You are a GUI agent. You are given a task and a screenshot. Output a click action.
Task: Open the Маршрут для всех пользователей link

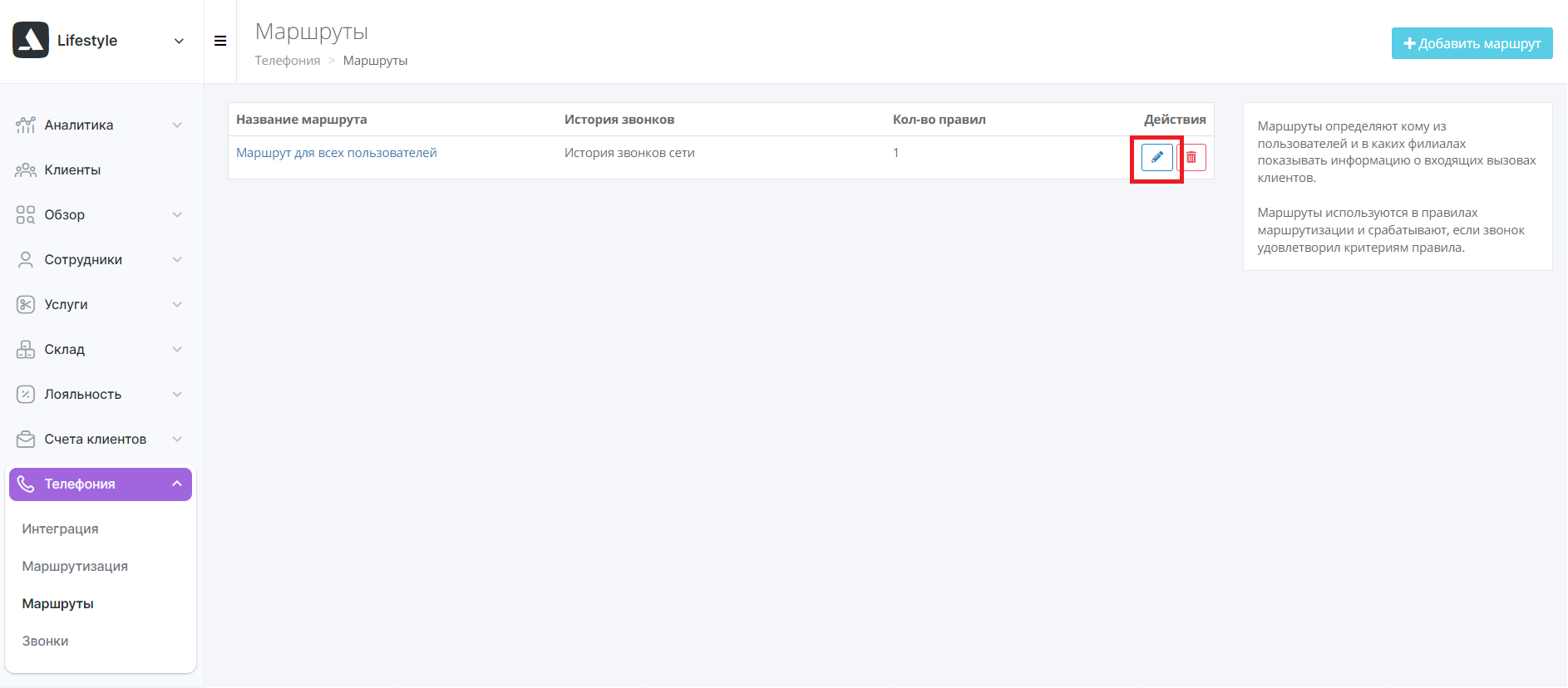(336, 153)
